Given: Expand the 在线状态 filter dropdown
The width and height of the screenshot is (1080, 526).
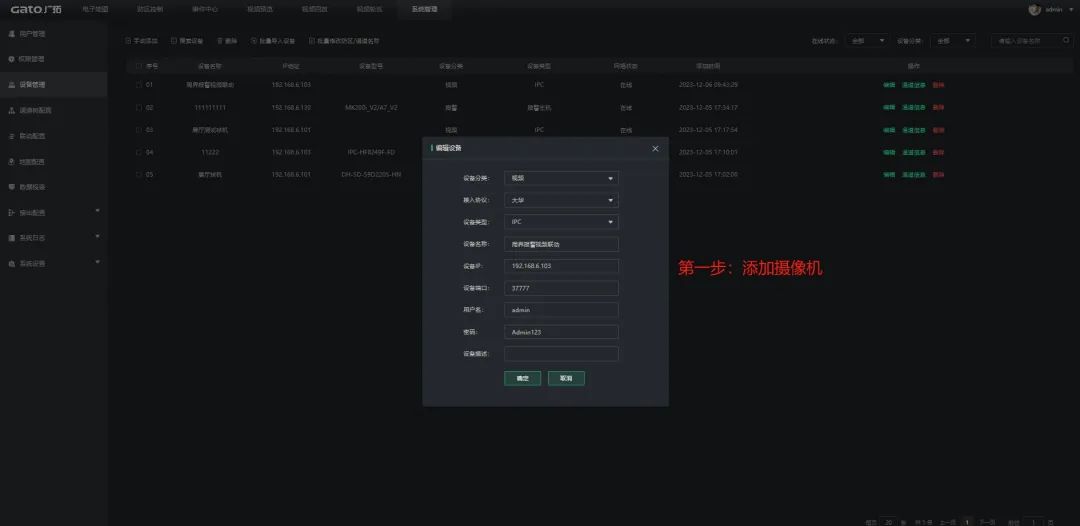Looking at the screenshot, I should pyautogui.click(x=866, y=41).
